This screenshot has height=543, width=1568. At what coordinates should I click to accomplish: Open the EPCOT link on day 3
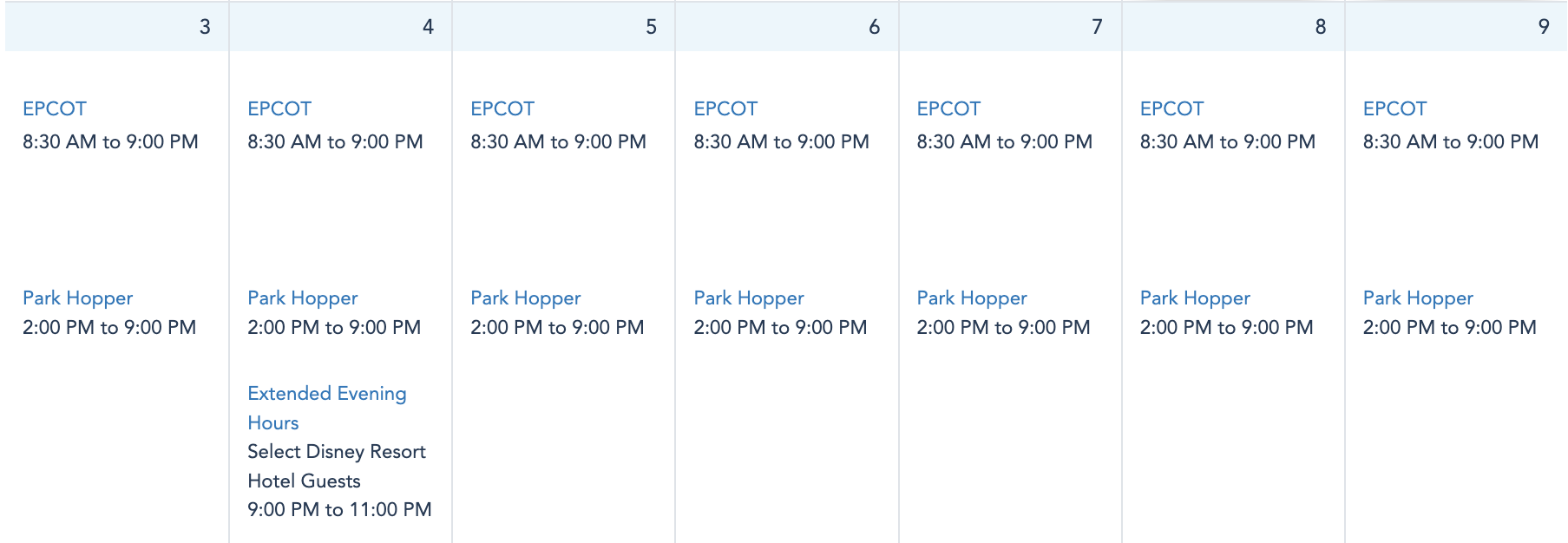(x=55, y=109)
